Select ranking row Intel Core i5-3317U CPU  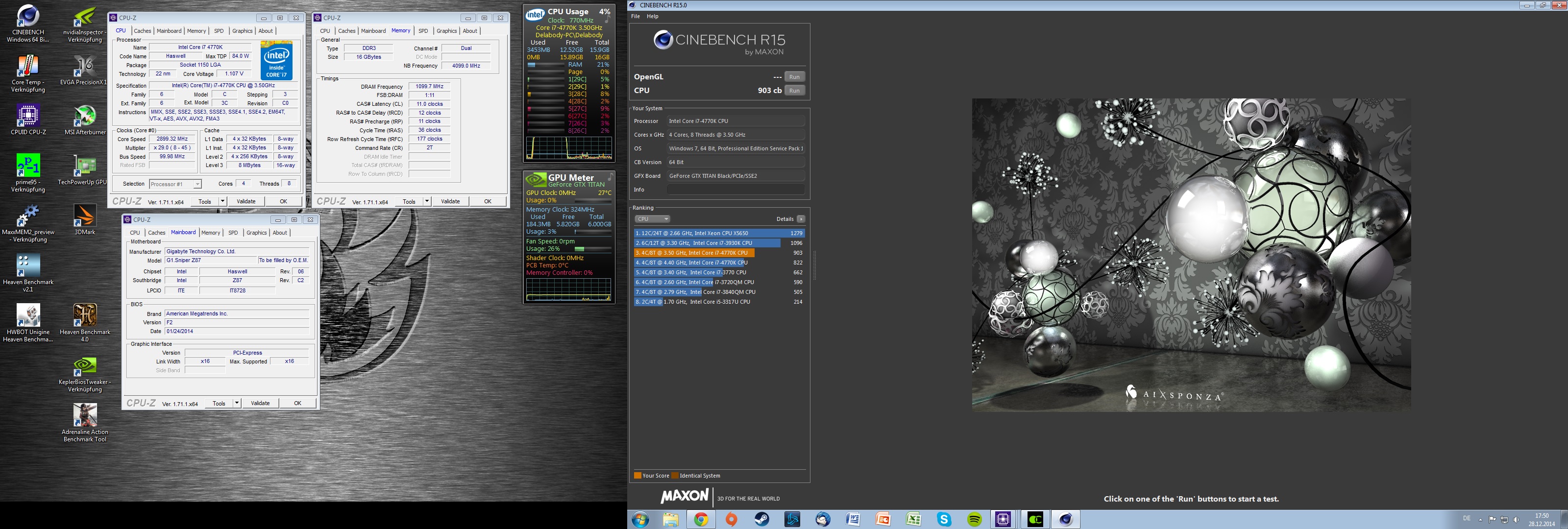719,301
